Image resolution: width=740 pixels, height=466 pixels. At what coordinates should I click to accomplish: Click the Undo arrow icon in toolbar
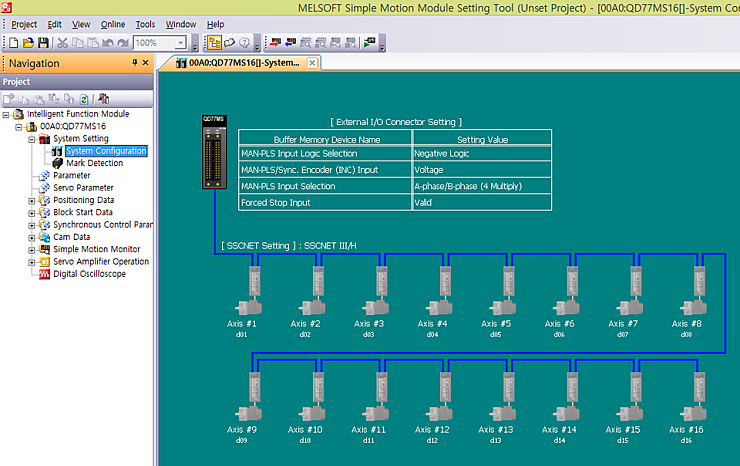108,43
